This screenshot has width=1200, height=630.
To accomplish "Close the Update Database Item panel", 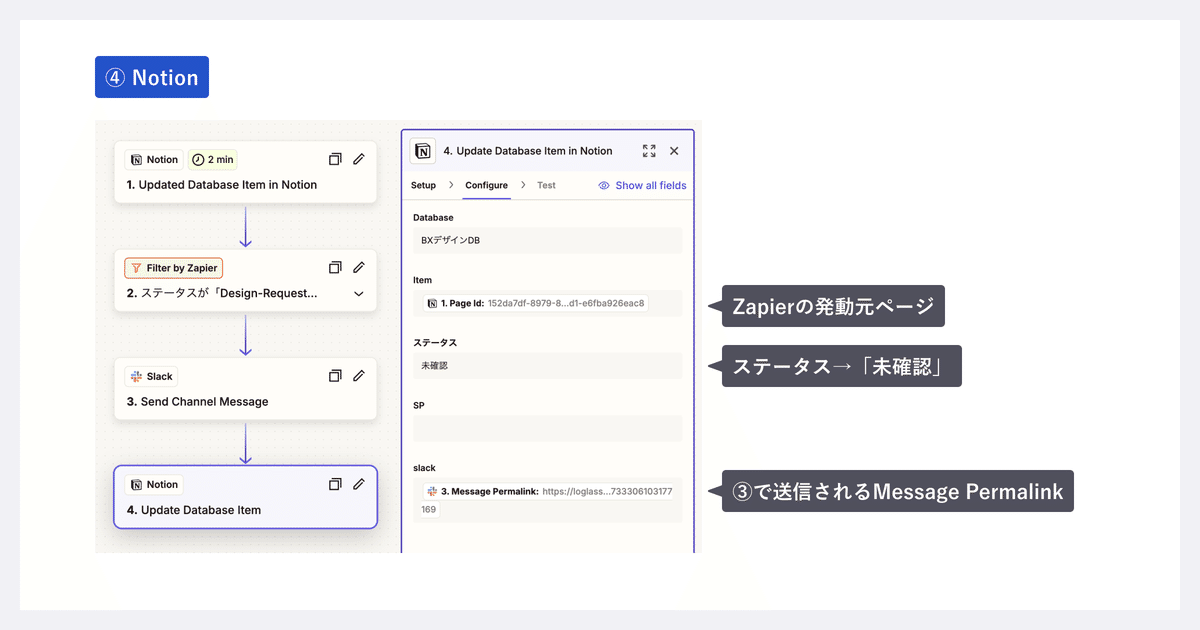I will click(x=674, y=151).
